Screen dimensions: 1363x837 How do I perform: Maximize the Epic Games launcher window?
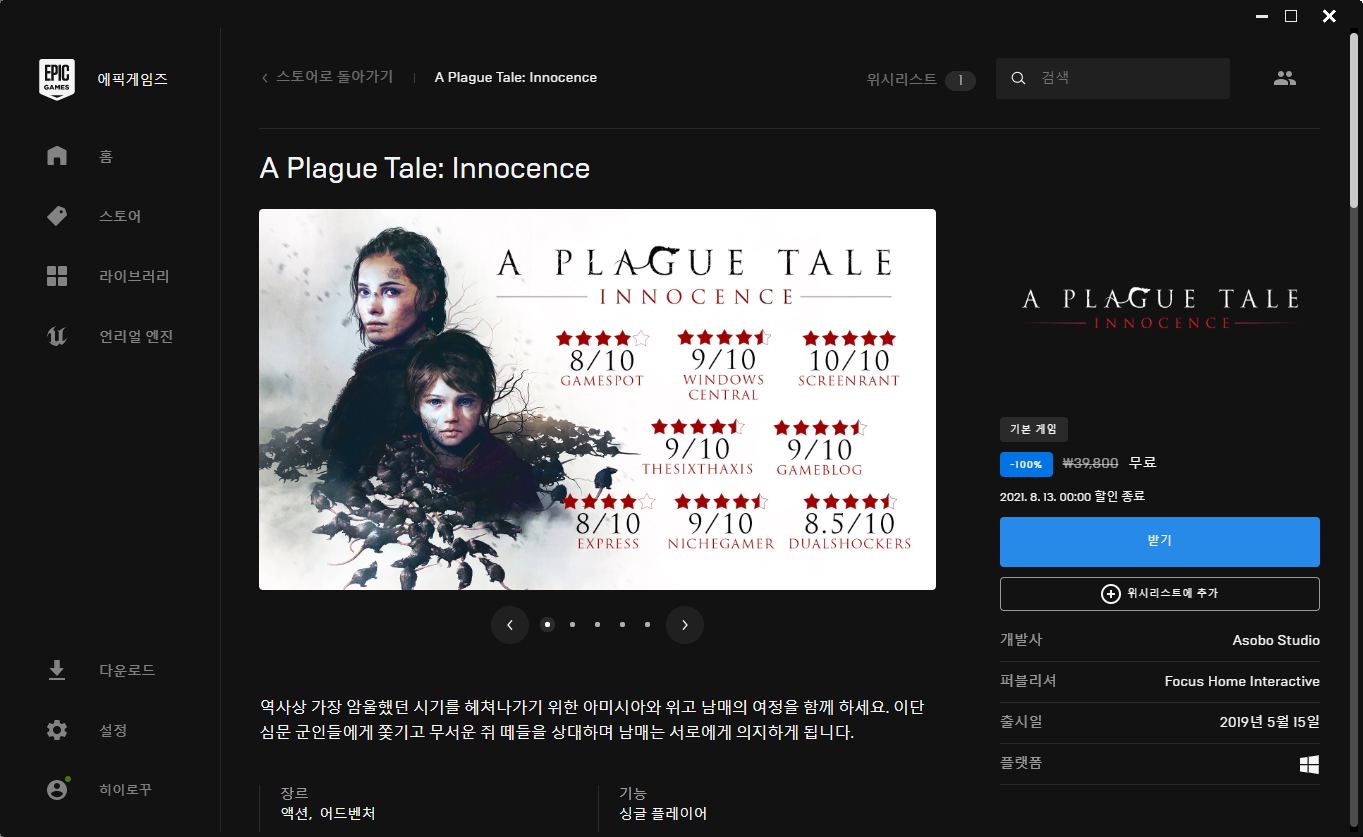click(1291, 15)
